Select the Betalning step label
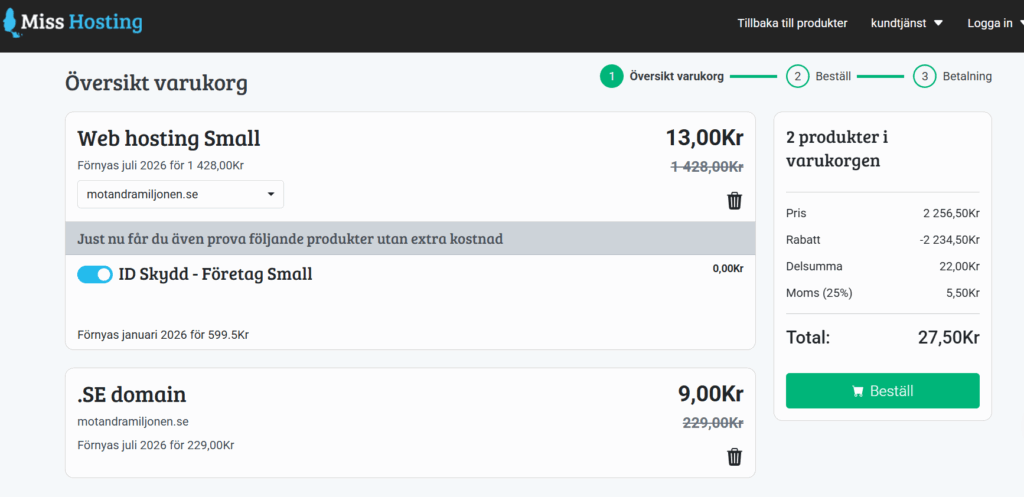This screenshot has height=497, width=1024. tap(967, 76)
